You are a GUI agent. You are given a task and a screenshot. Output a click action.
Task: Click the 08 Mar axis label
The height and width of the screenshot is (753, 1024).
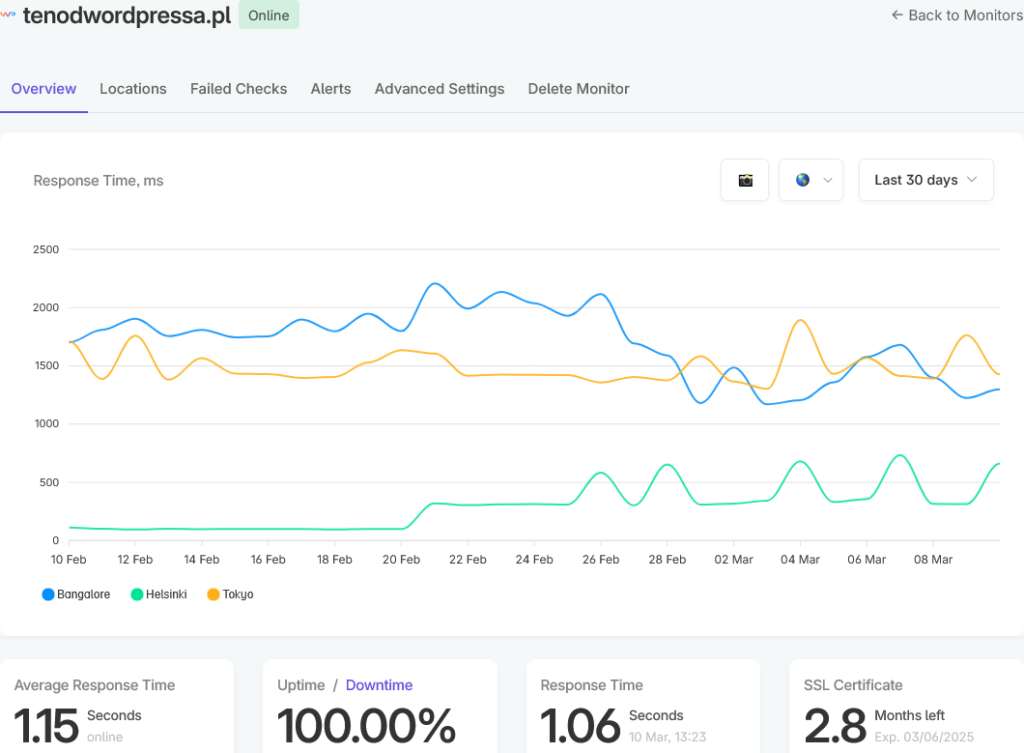[x=933, y=560]
